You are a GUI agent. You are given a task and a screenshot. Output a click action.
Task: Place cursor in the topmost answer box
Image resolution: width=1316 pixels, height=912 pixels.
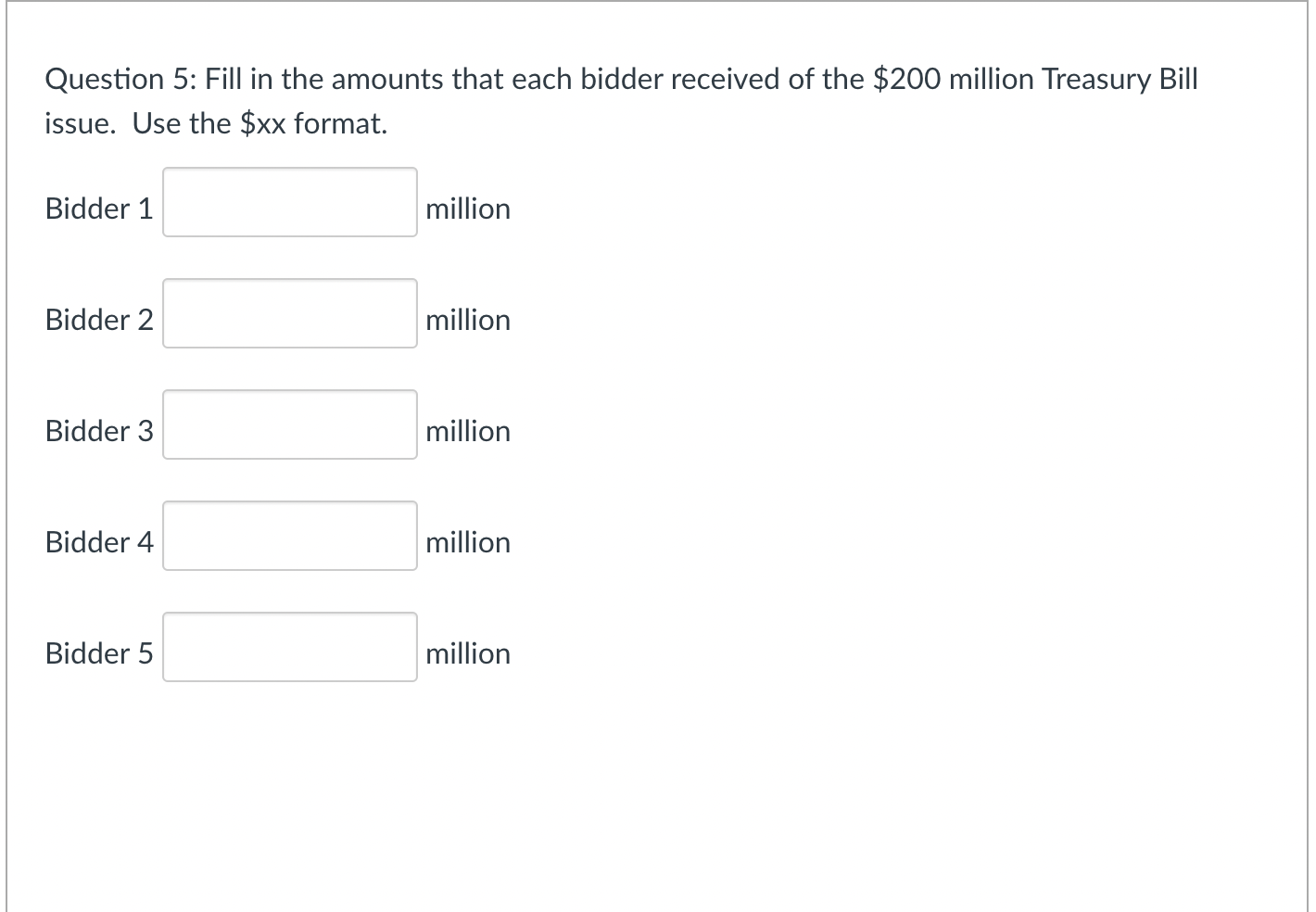tap(289, 202)
